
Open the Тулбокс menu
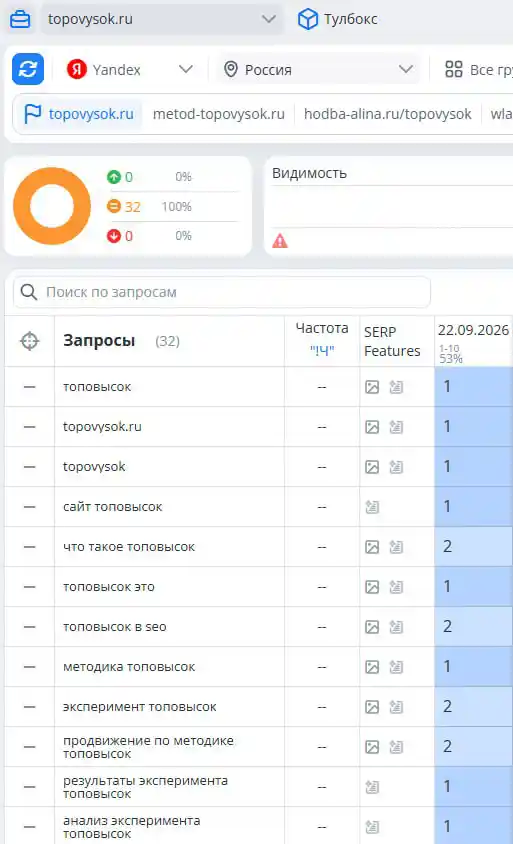[x=338, y=19]
